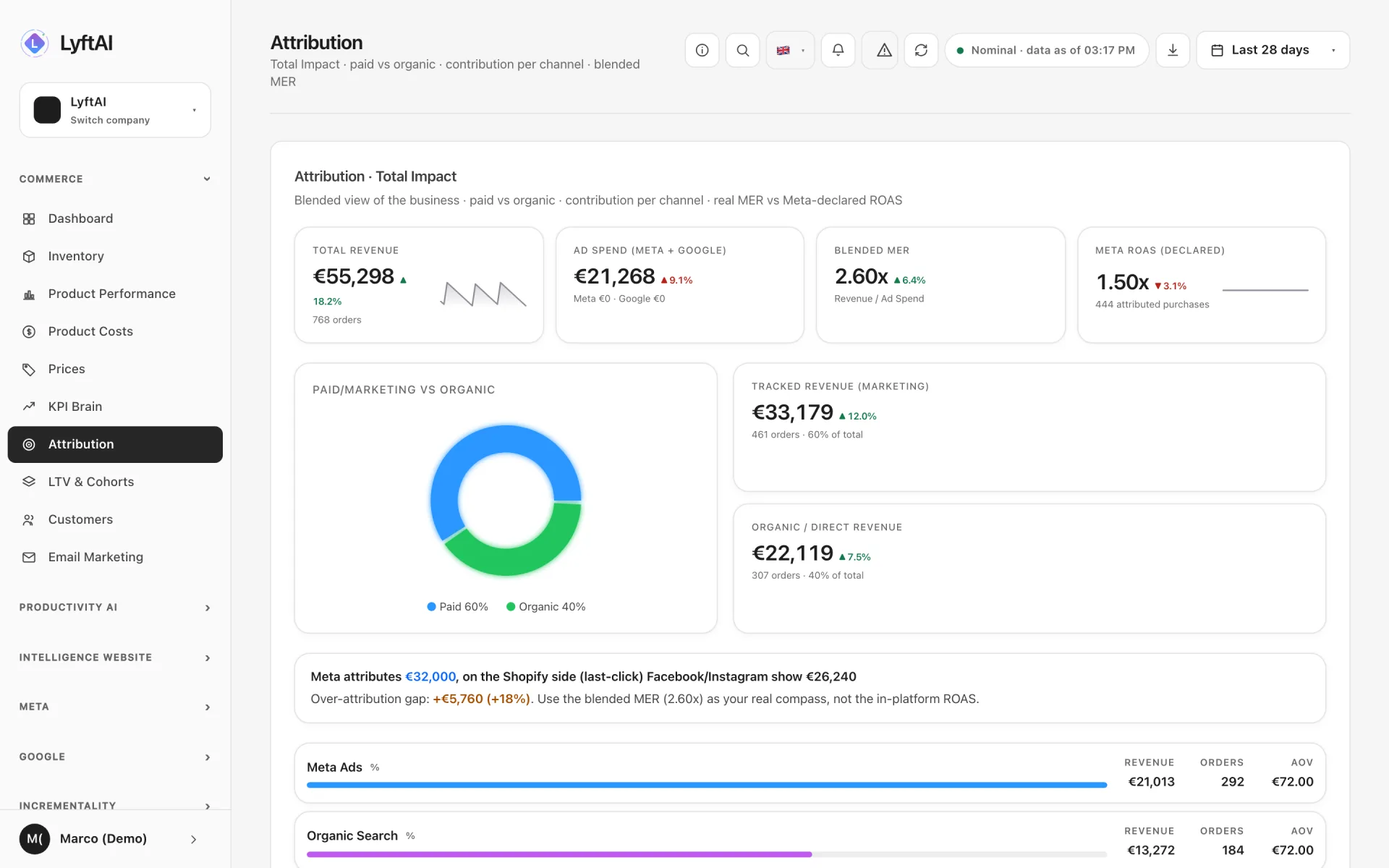Open the notifications bell
Screen dimensions: 1389x868
pos(838,50)
